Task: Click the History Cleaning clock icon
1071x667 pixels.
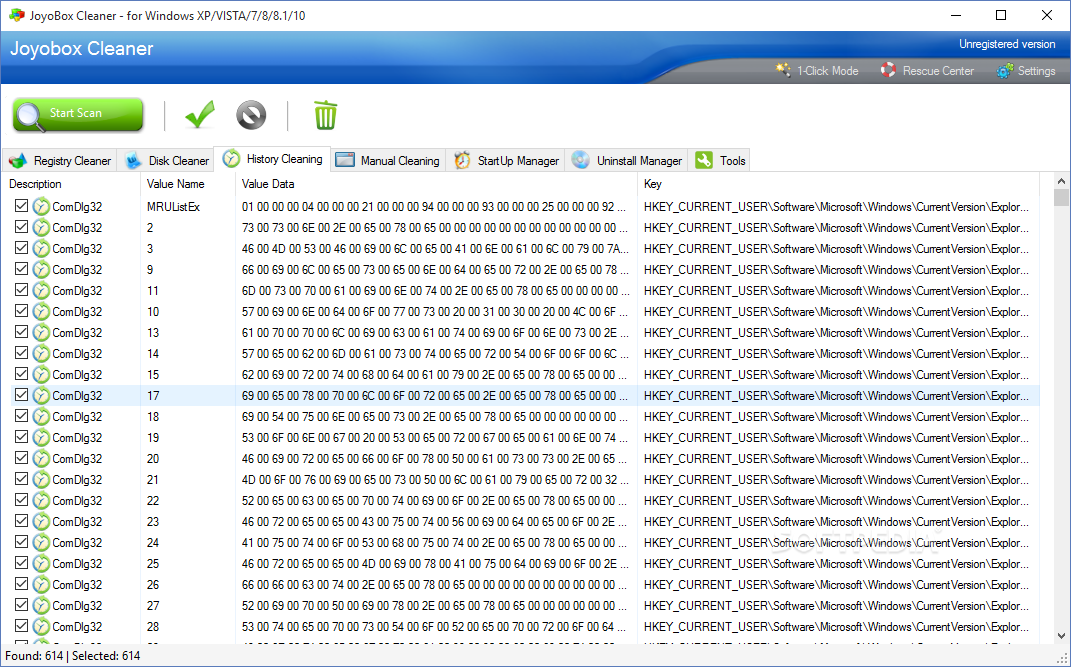Action: coord(232,158)
